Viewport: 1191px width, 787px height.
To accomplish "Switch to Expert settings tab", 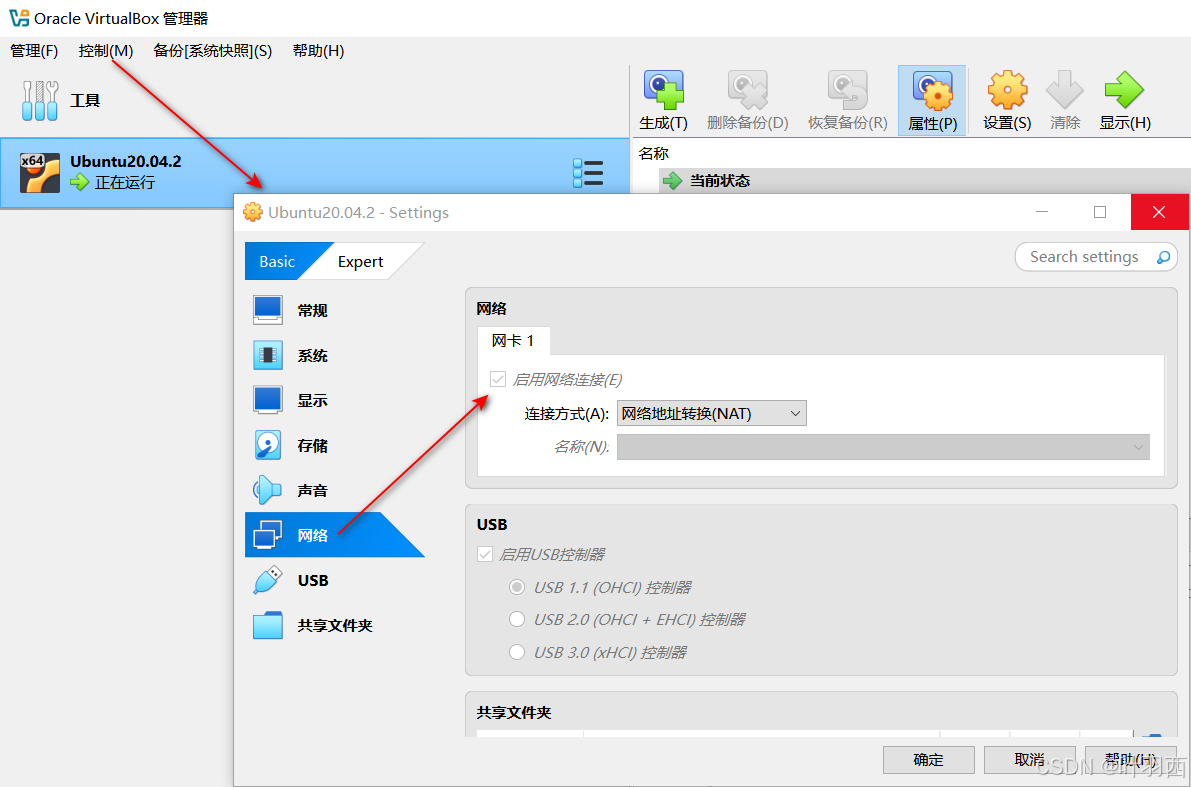I will (362, 261).
